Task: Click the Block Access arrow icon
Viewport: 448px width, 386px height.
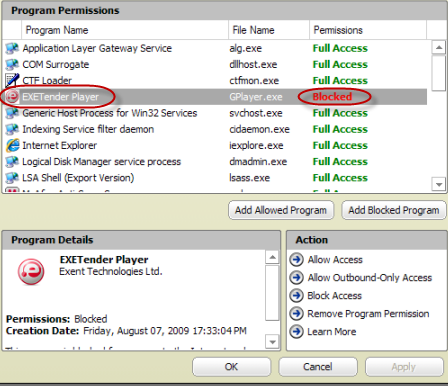Action: (296, 295)
